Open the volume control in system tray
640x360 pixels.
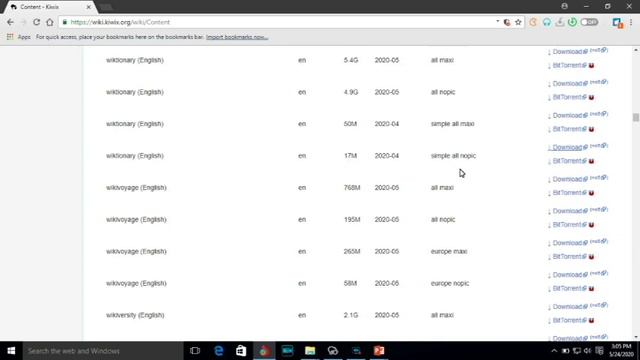587,351
